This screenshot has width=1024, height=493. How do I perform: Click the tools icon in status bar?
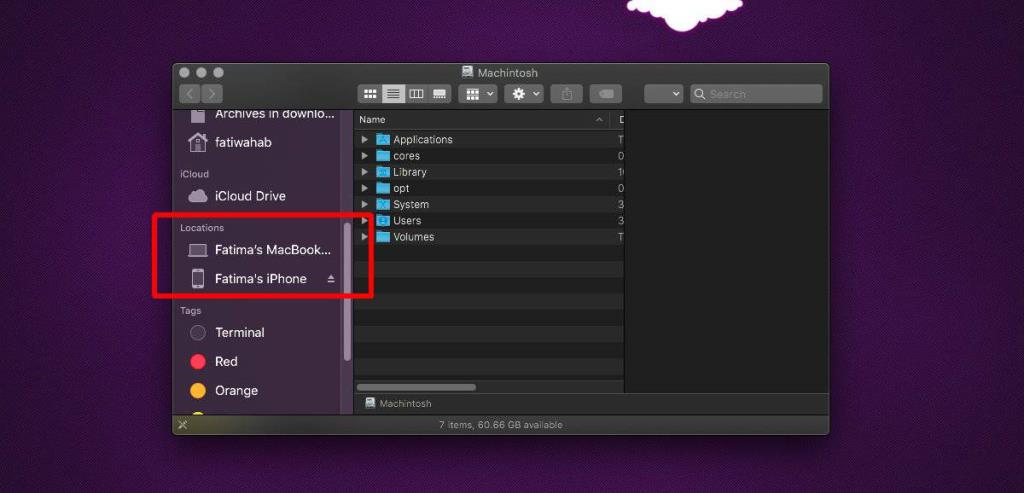(183, 425)
